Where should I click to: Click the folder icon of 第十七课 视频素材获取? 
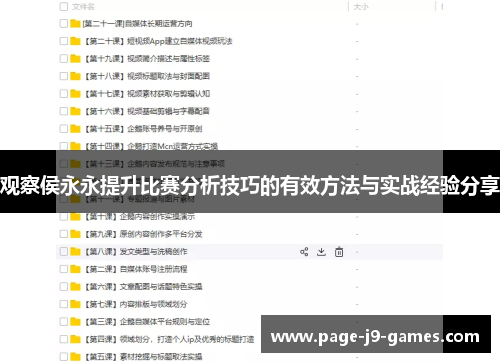(x=75, y=94)
